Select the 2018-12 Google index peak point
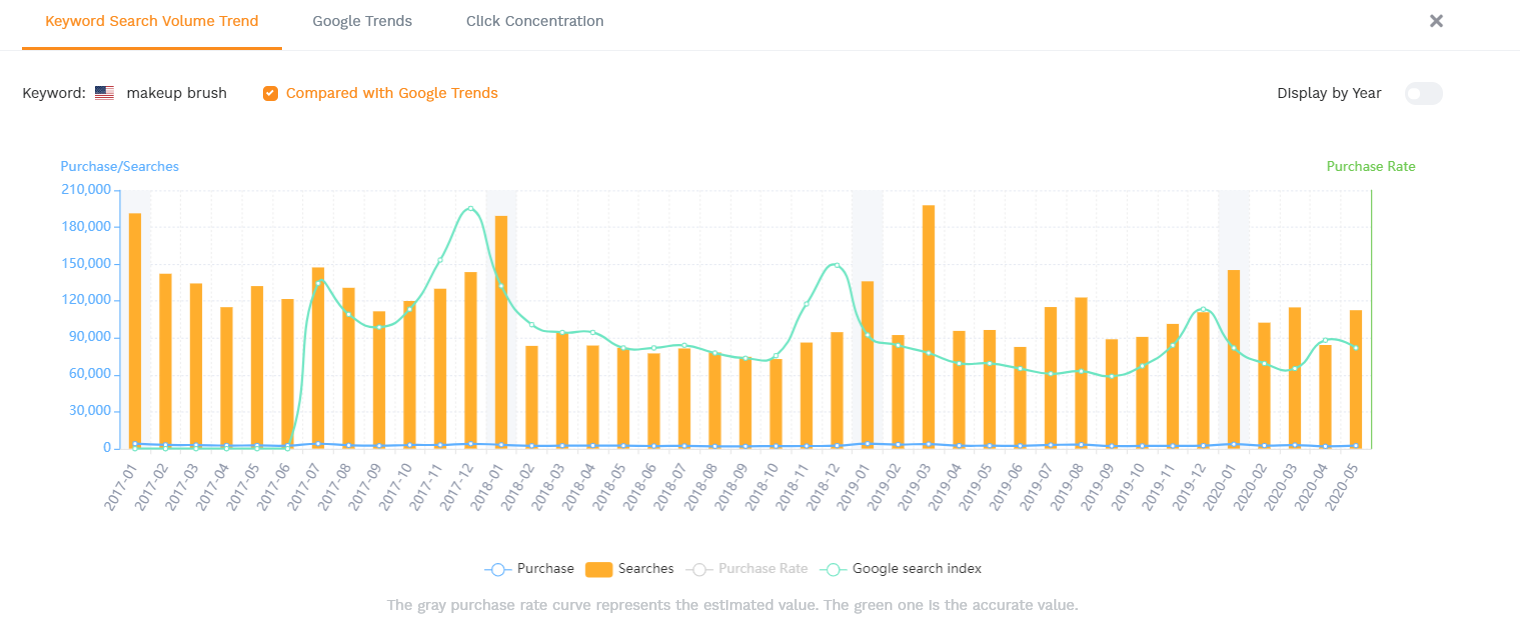The height and width of the screenshot is (626, 1520). pyautogui.click(x=836, y=265)
